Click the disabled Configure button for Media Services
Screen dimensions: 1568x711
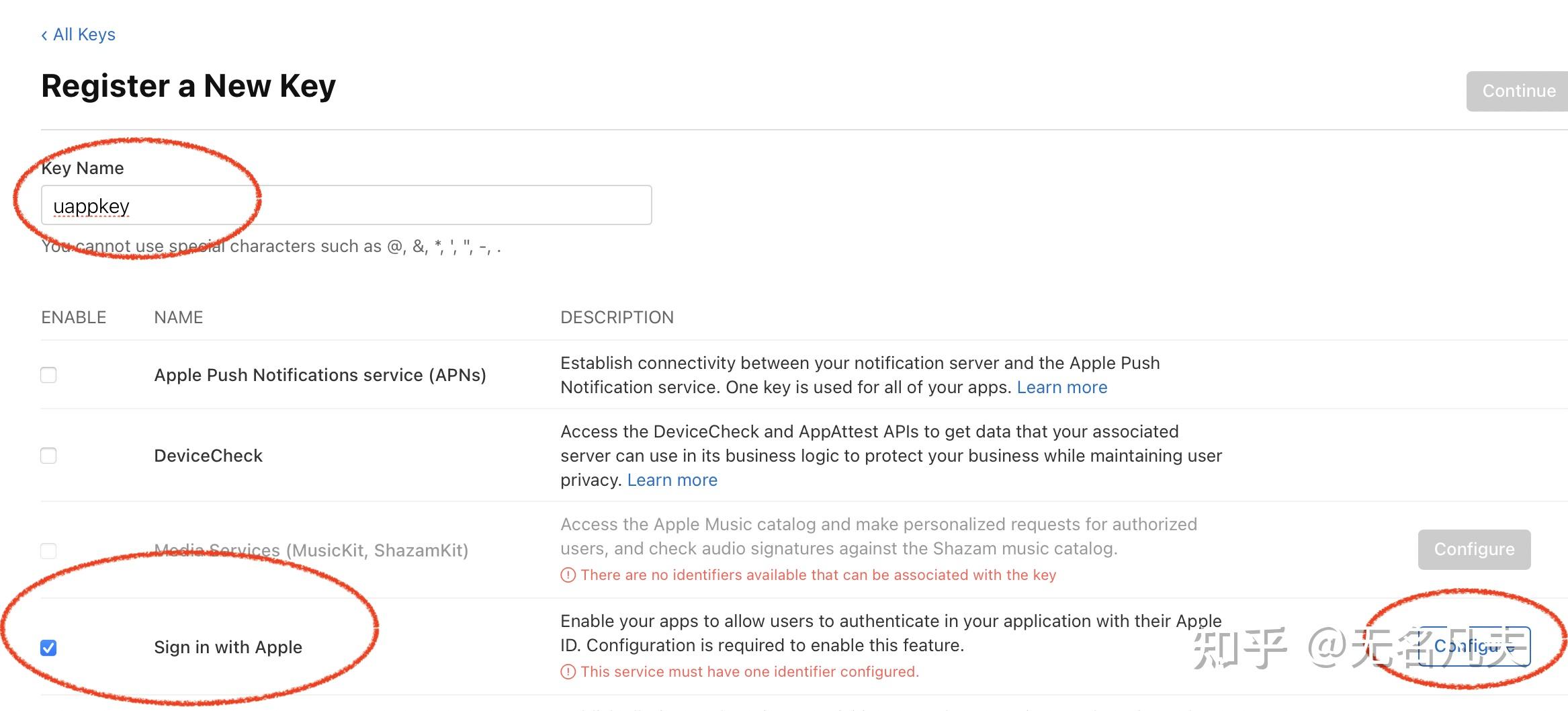pos(1474,549)
